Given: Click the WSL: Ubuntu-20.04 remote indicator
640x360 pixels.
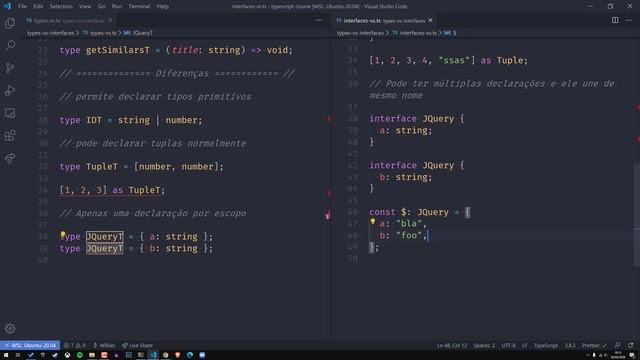Looking at the screenshot, I should pyautogui.click(x=30, y=345).
